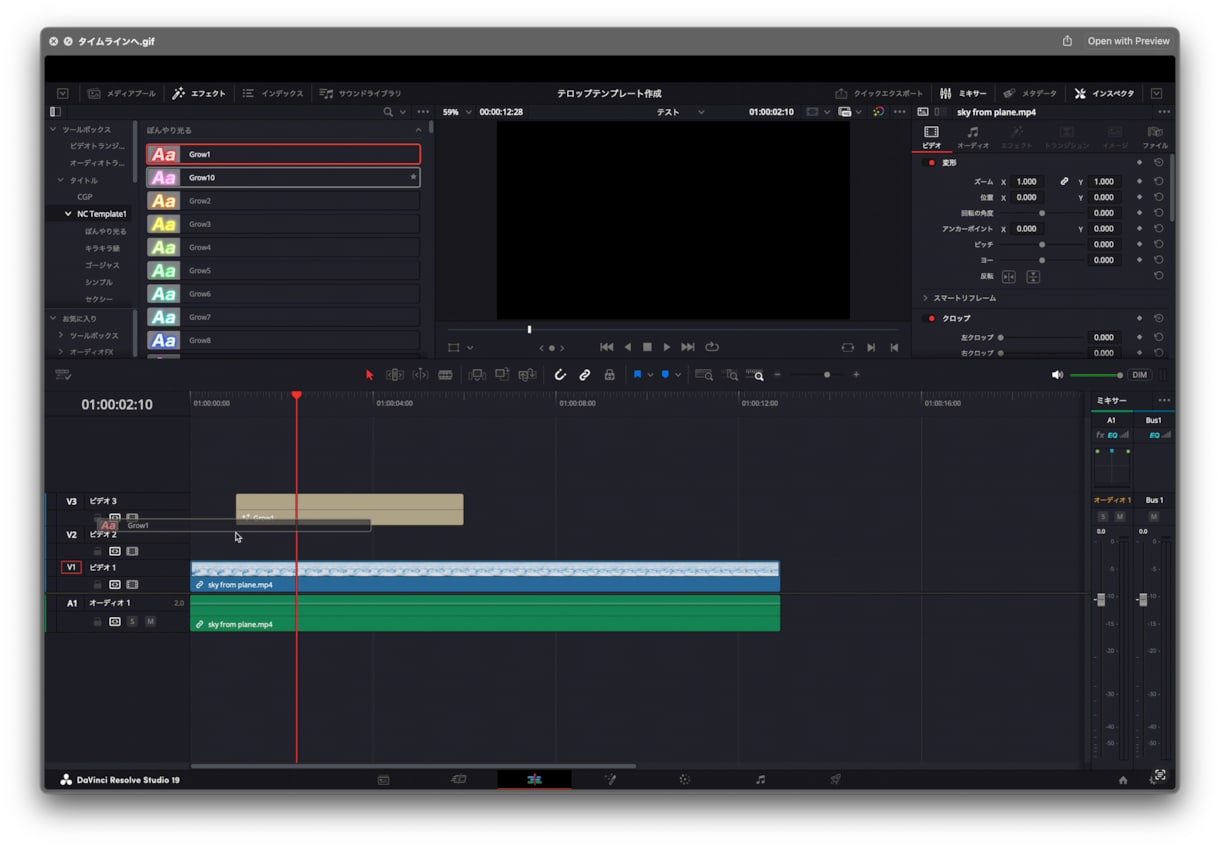Click the full extent zoom icon
The height and width of the screenshot is (847, 1220).
[x=704, y=375]
